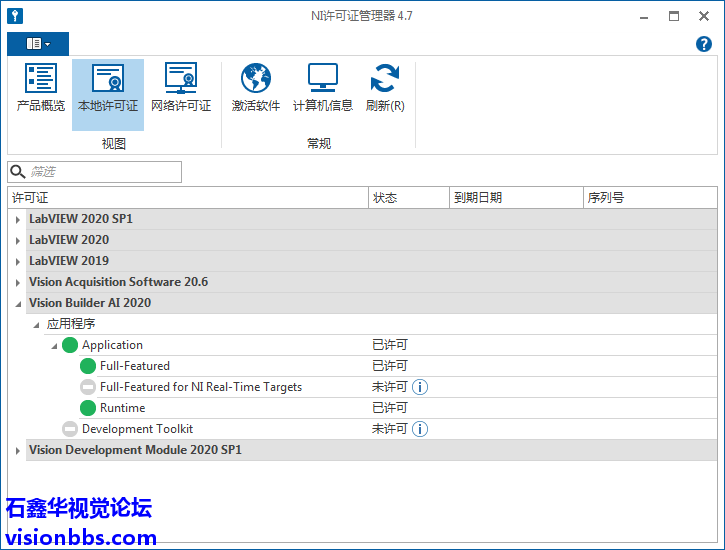This screenshot has width=725, height=550.
Task: Select the Full-Featured license entry
Action: (x=134, y=366)
